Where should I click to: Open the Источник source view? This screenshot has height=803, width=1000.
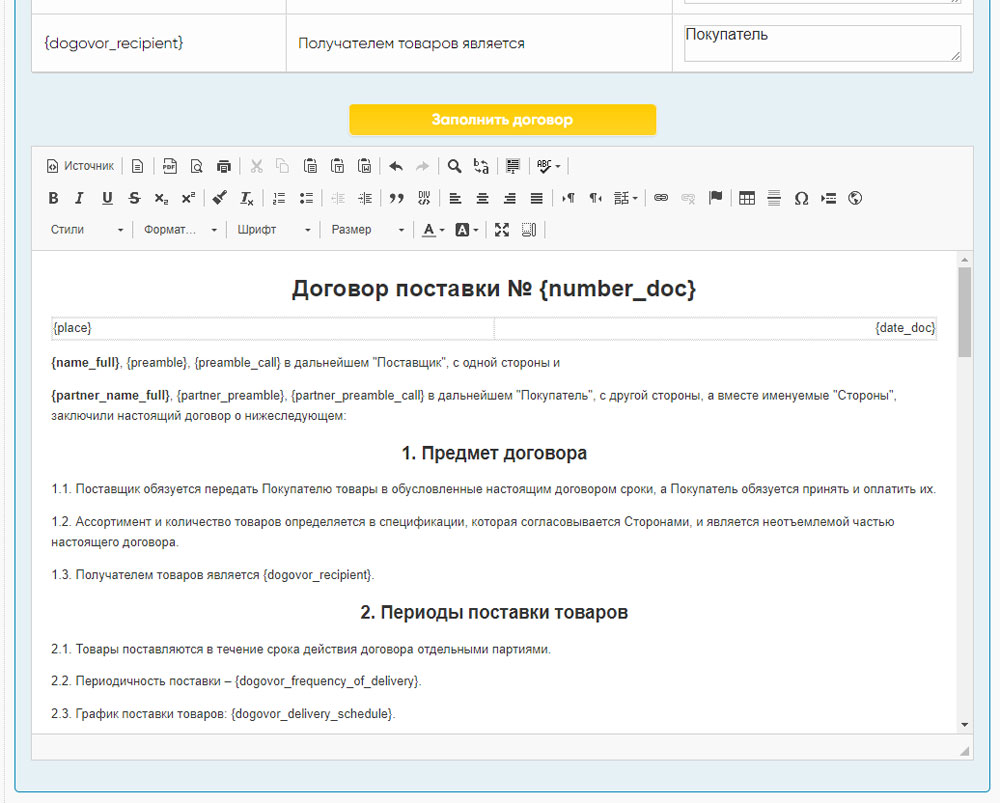click(x=80, y=166)
